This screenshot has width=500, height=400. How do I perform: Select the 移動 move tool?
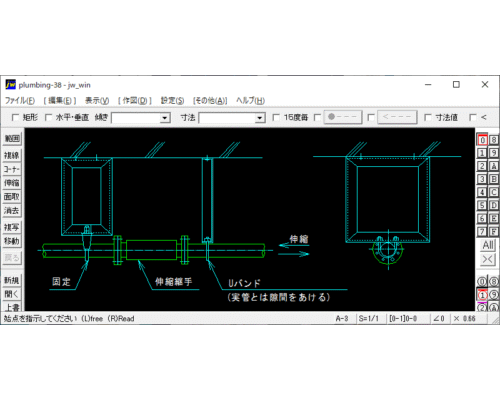[x=12, y=241]
